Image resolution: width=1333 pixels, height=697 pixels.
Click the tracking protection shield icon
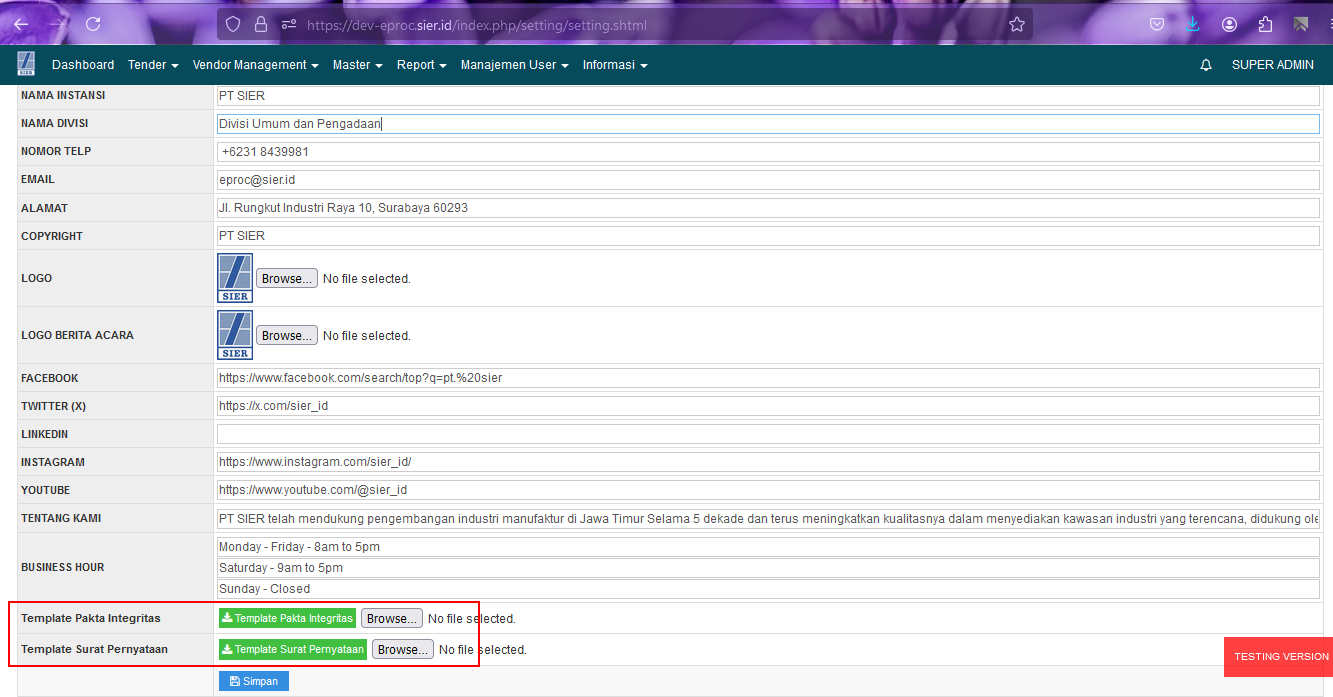233,24
